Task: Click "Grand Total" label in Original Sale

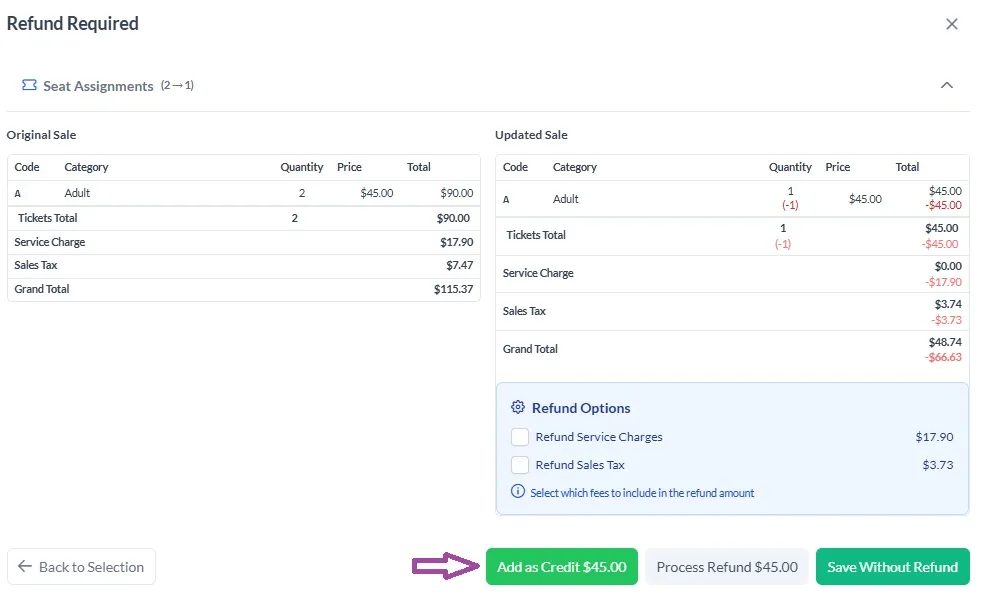Action: [x=42, y=289]
